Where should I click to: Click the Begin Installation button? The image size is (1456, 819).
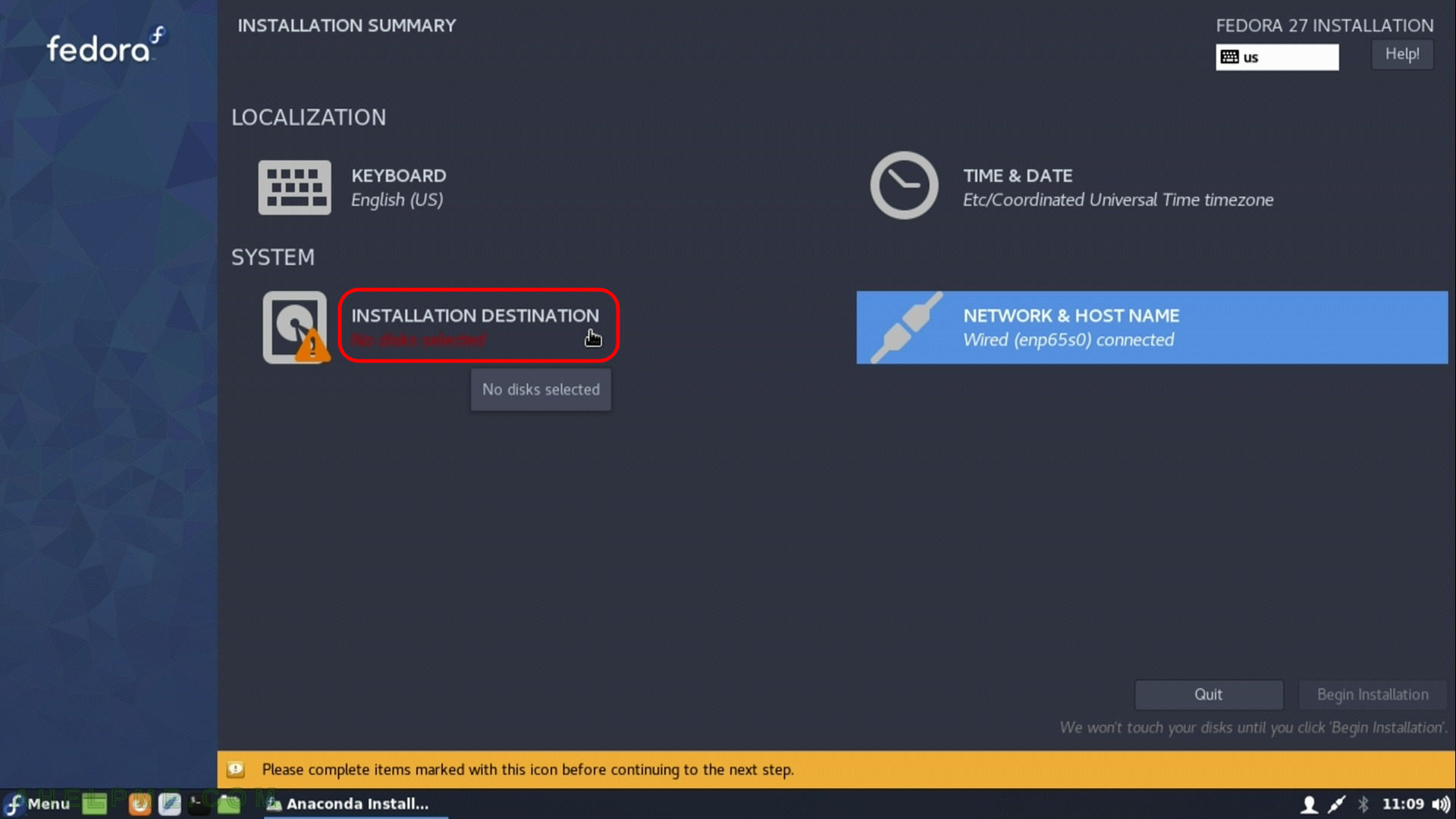[1373, 695]
